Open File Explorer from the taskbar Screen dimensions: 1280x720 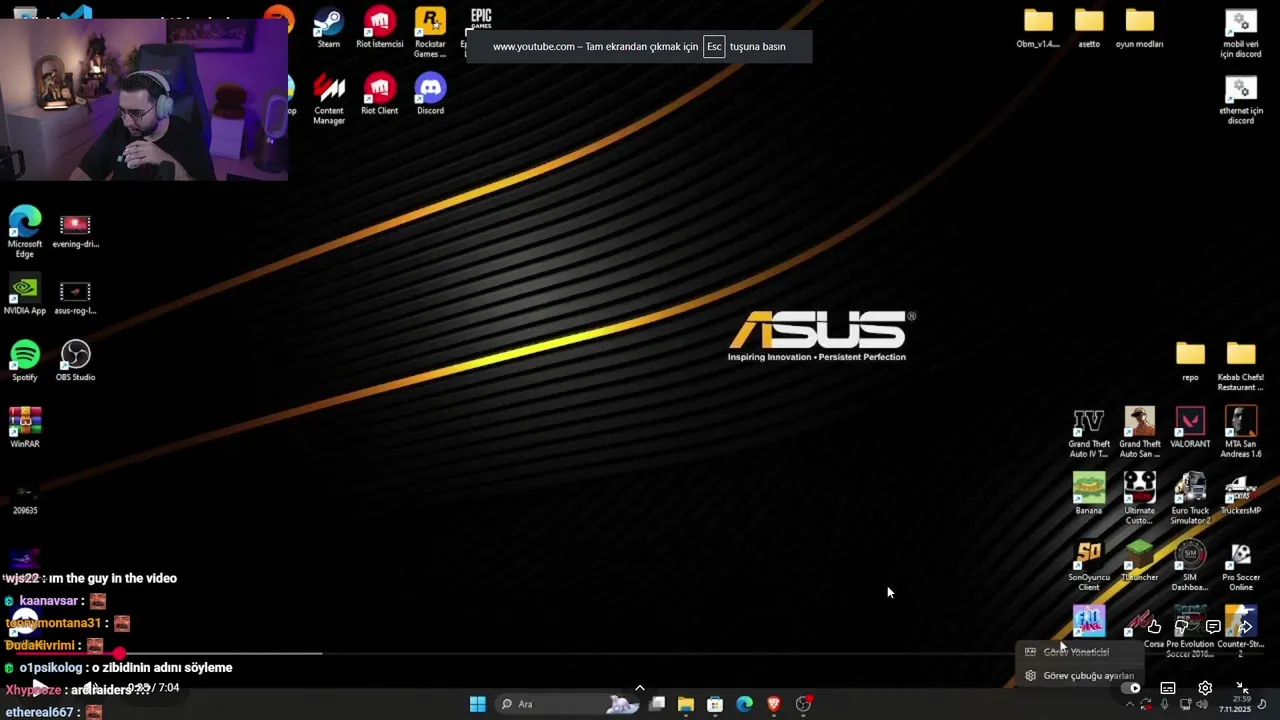pos(686,704)
